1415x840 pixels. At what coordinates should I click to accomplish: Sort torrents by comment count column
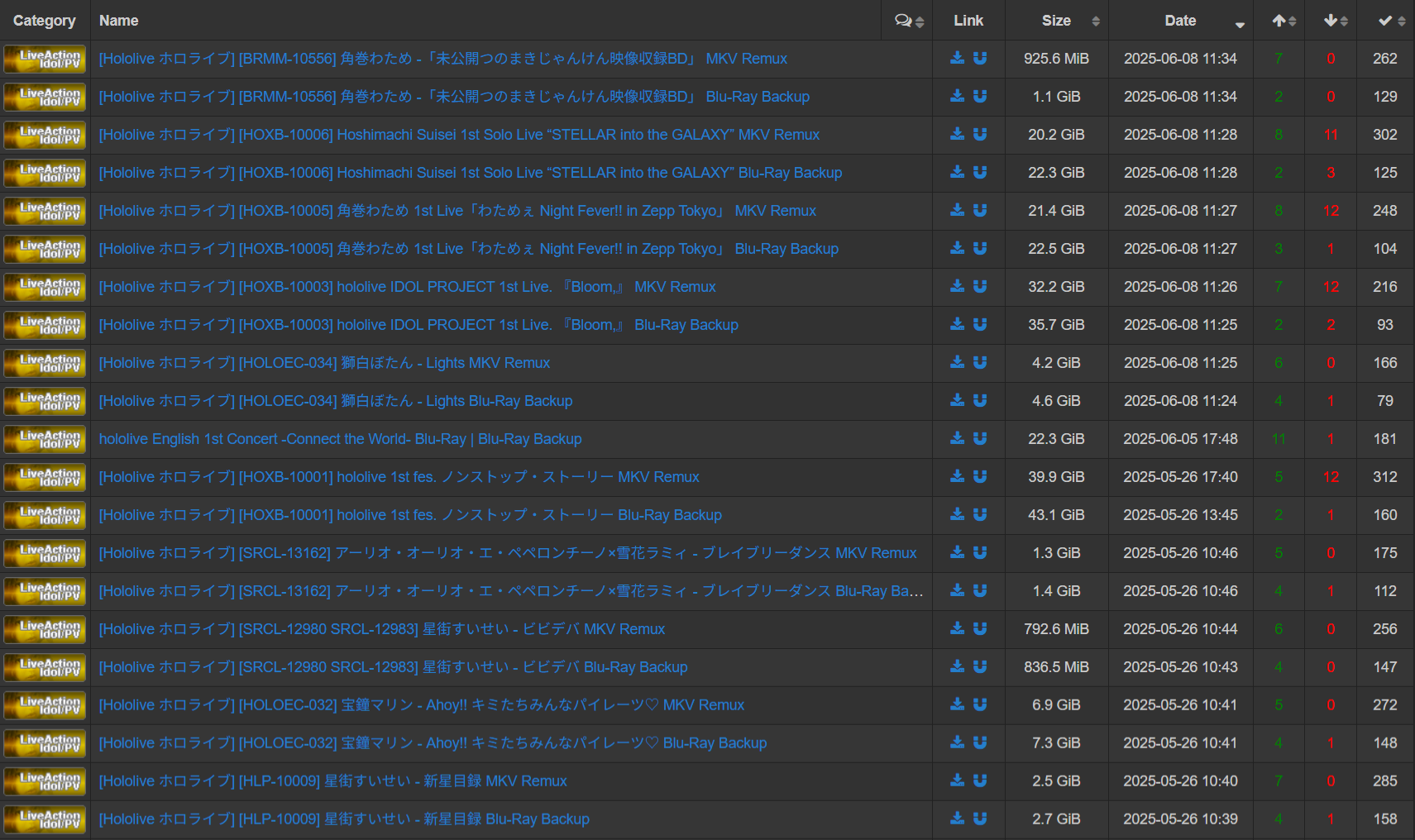pyautogui.click(x=908, y=21)
